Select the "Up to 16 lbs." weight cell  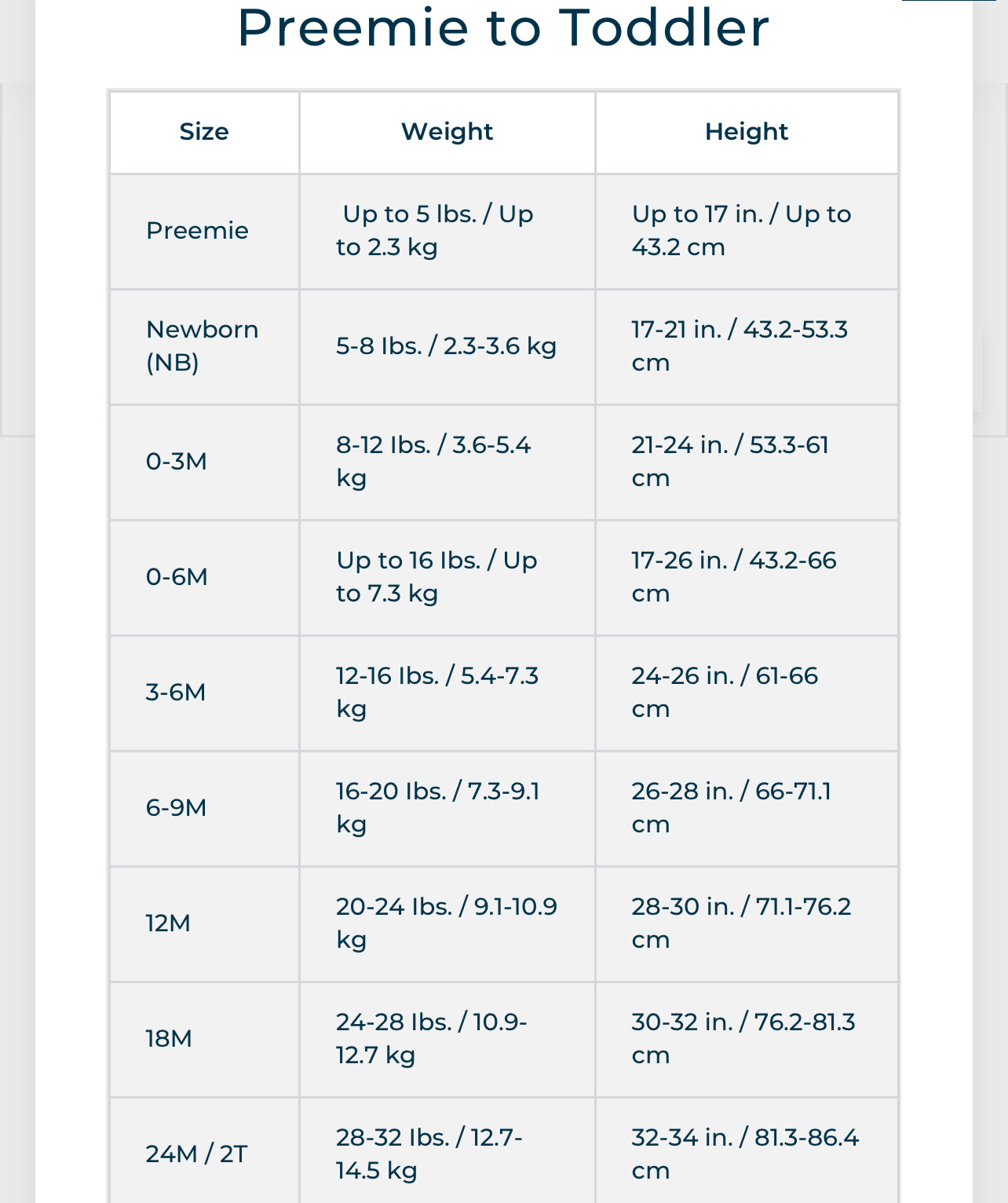(x=436, y=577)
